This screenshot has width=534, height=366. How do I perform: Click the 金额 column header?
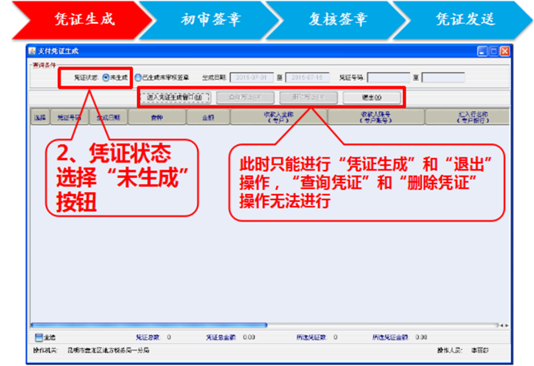pos(208,117)
